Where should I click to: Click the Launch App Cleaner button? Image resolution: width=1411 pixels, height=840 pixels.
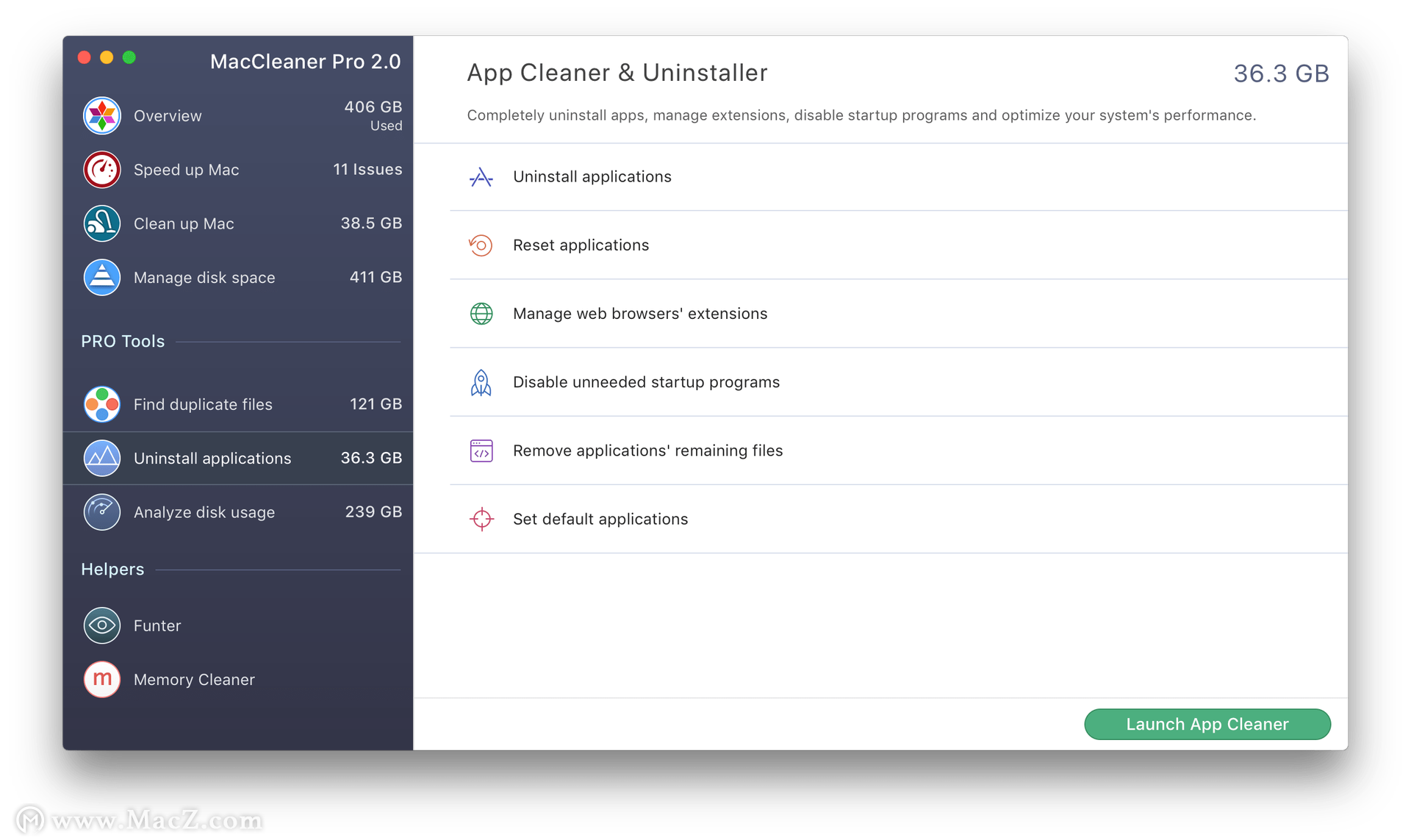point(1207,724)
